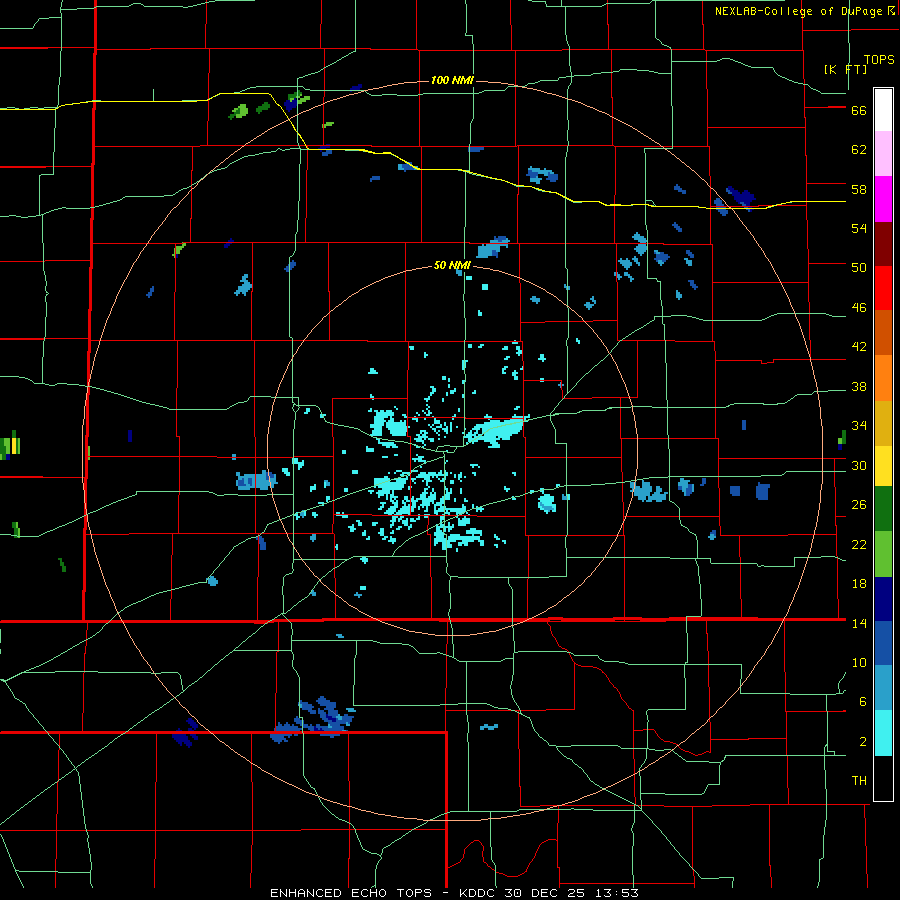The height and width of the screenshot is (900, 900).
Task: Click the legend value '34'
Action: click(x=859, y=426)
